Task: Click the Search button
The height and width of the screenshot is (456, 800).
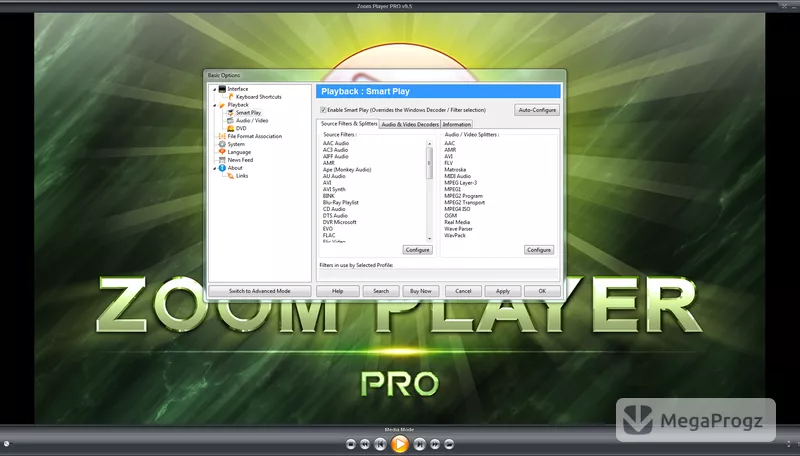Action: point(381,291)
